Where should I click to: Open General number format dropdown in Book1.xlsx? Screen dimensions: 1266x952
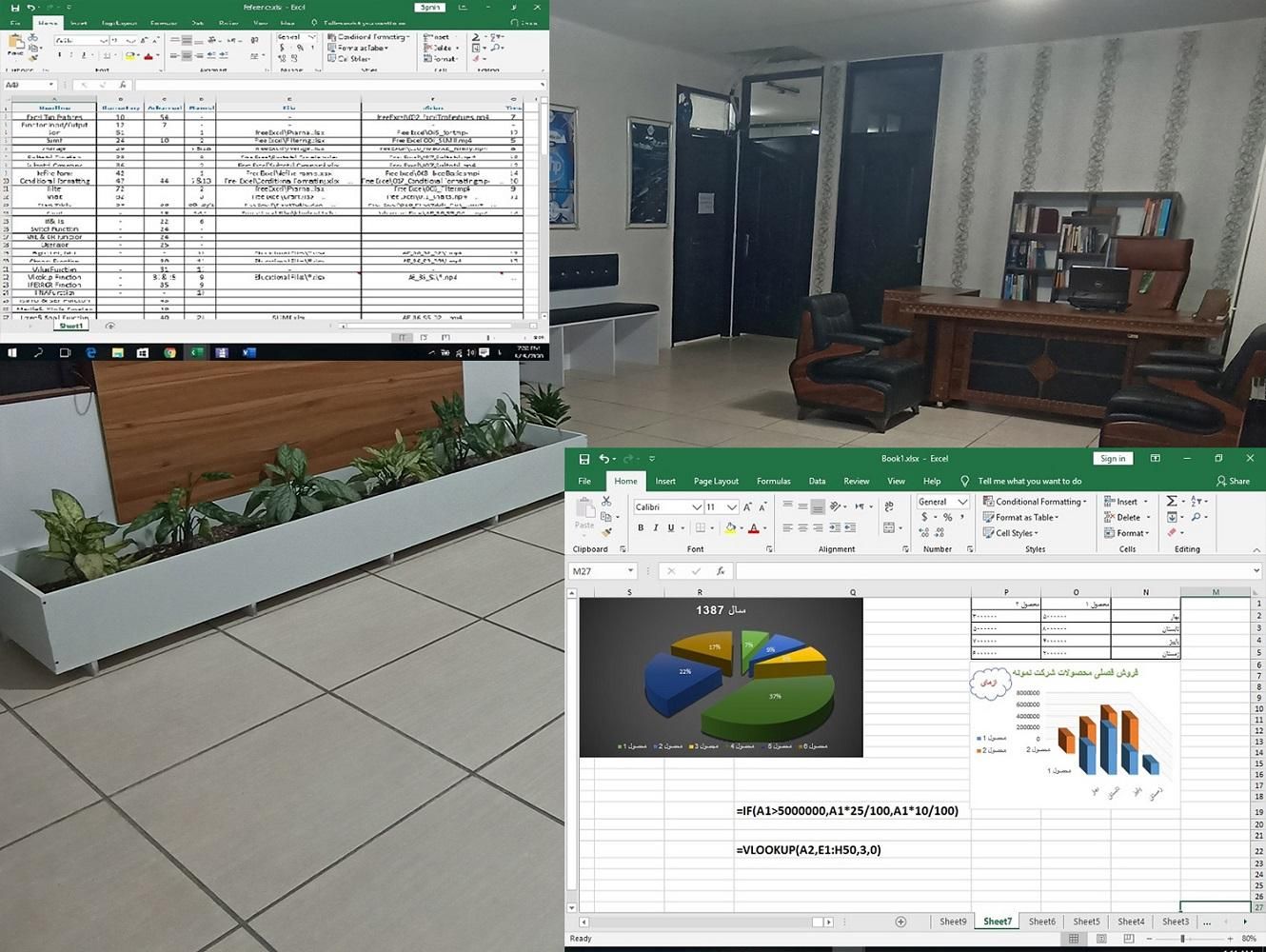click(x=962, y=502)
